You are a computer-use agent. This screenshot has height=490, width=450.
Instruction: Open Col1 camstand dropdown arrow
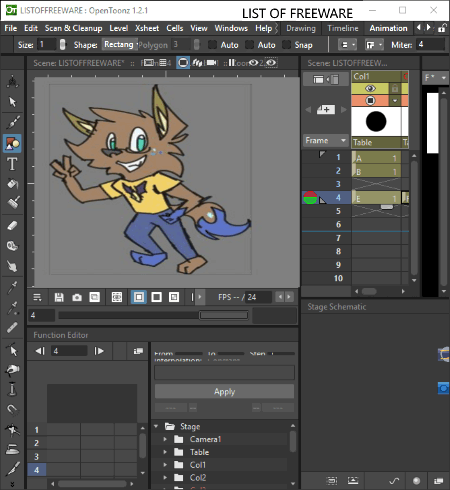pos(395,100)
